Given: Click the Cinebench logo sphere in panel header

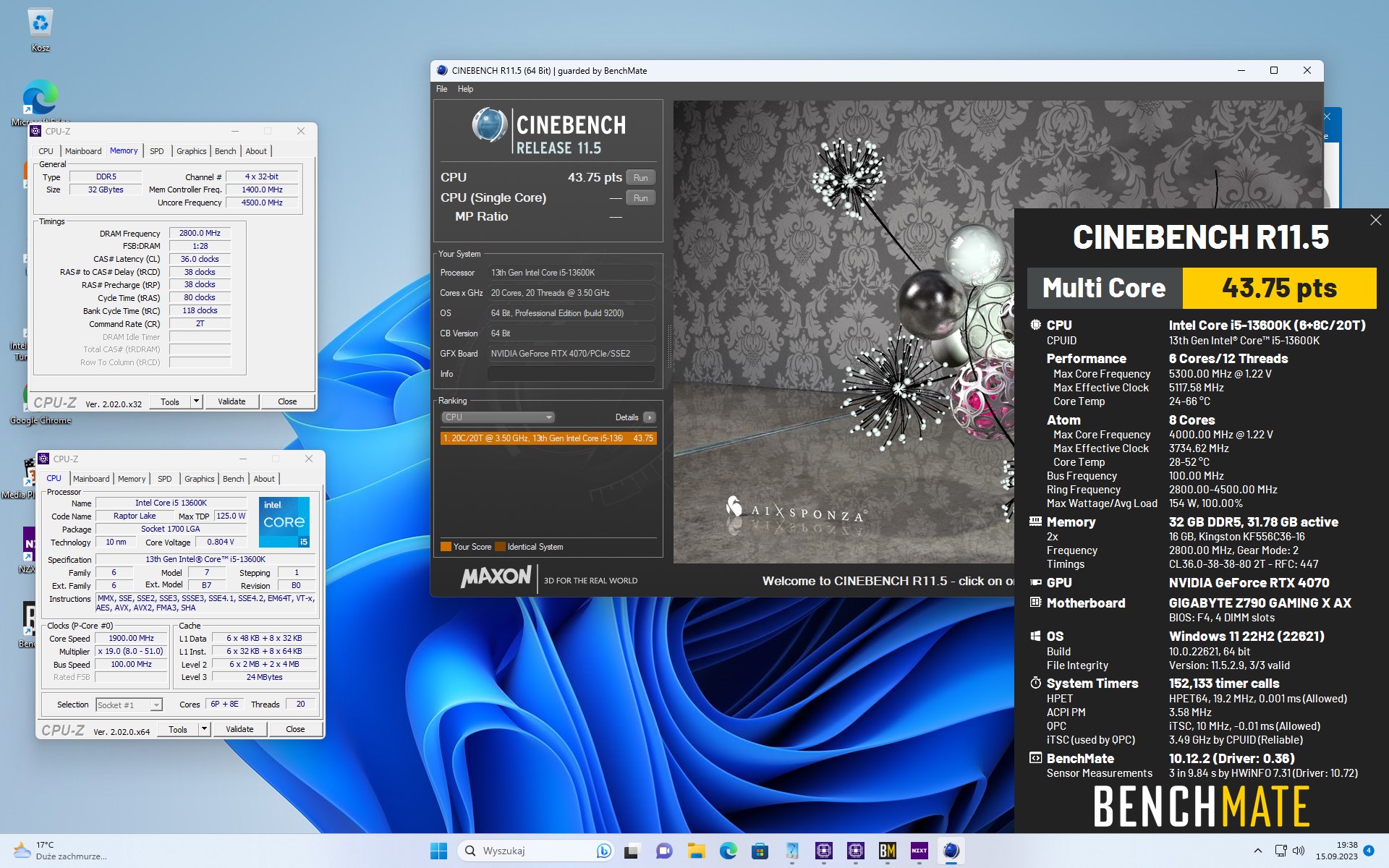Looking at the screenshot, I should coord(490,124).
